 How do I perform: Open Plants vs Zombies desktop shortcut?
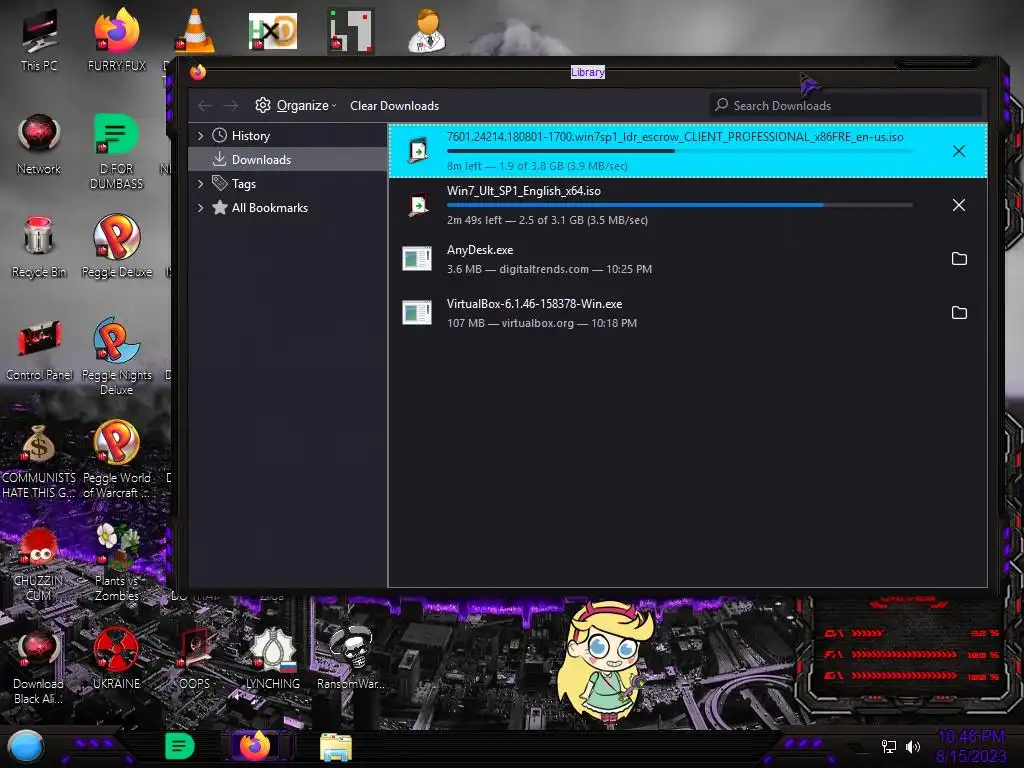(116, 562)
